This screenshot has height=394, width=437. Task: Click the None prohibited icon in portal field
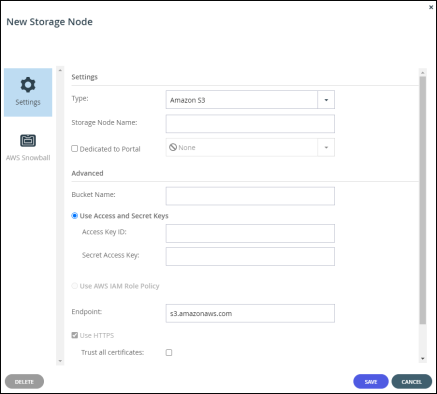(x=173, y=147)
